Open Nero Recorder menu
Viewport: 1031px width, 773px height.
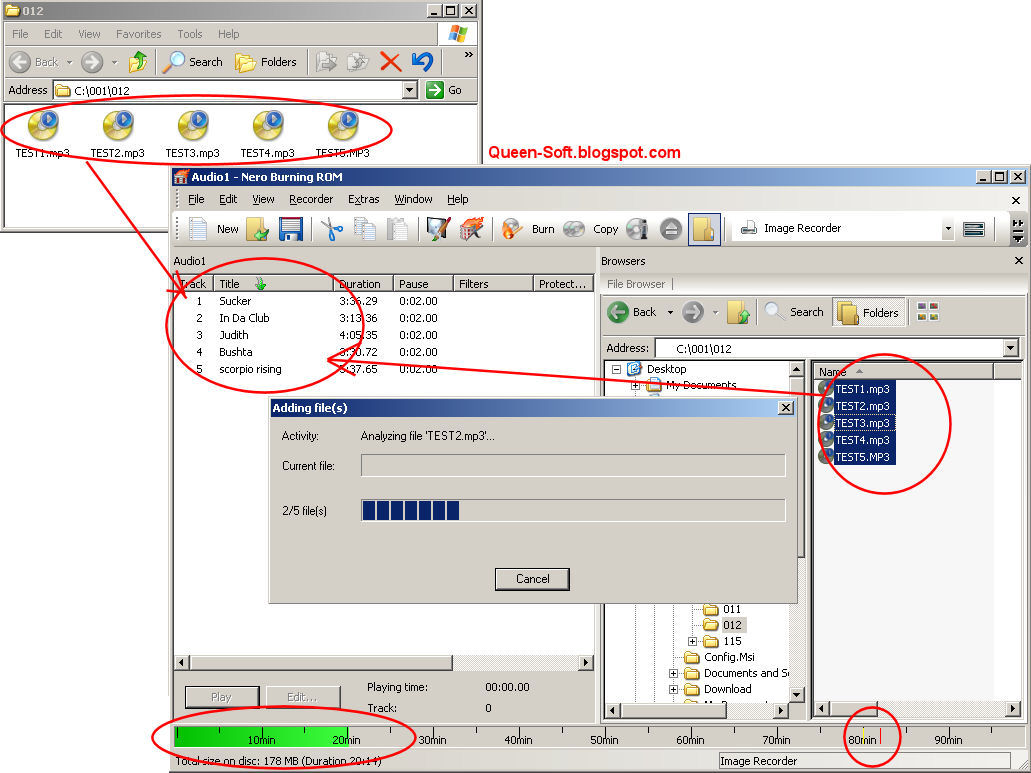coord(311,199)
